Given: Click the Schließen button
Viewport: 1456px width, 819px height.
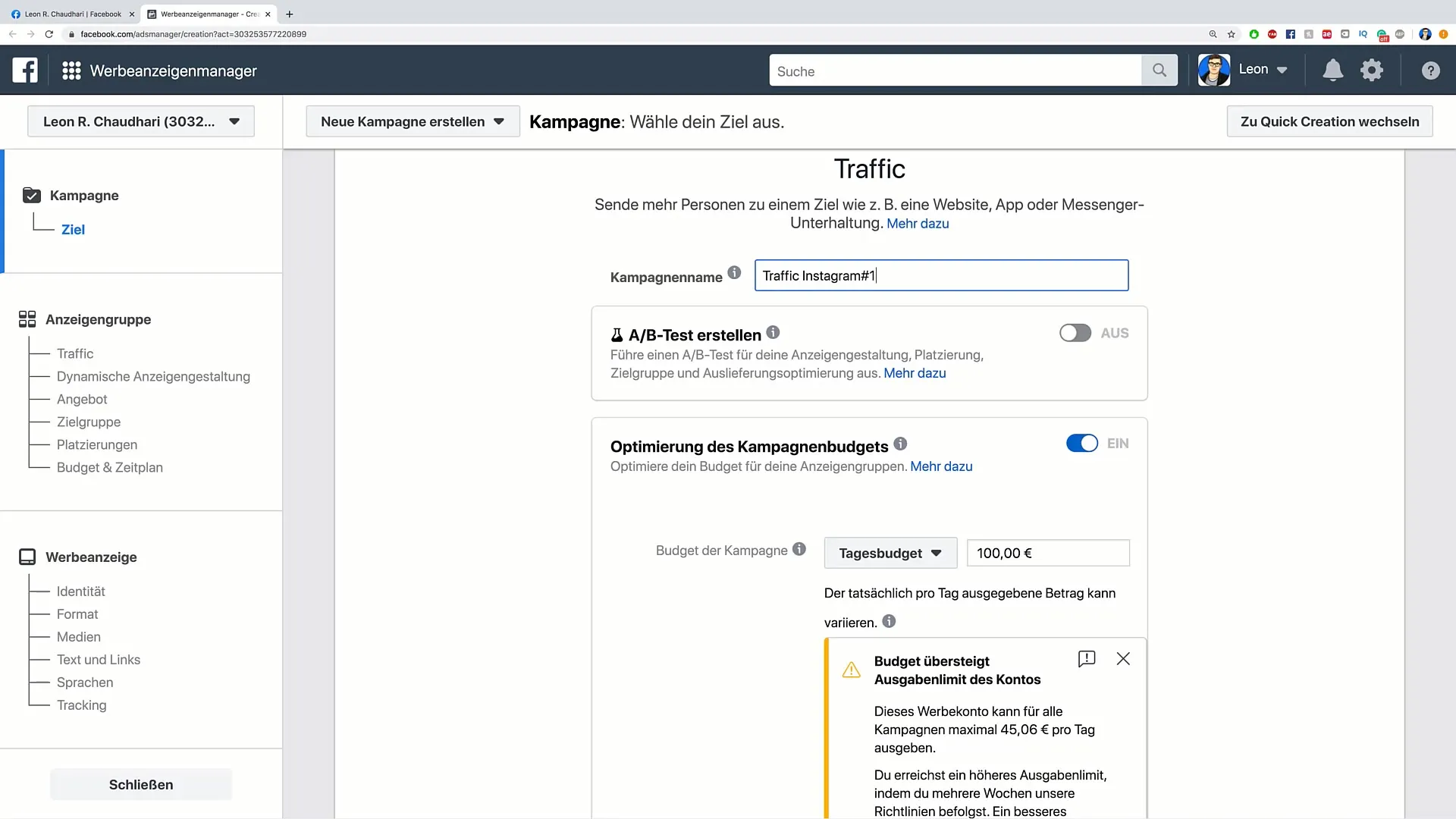Looking at the screenshot, I should coord(141,785).
